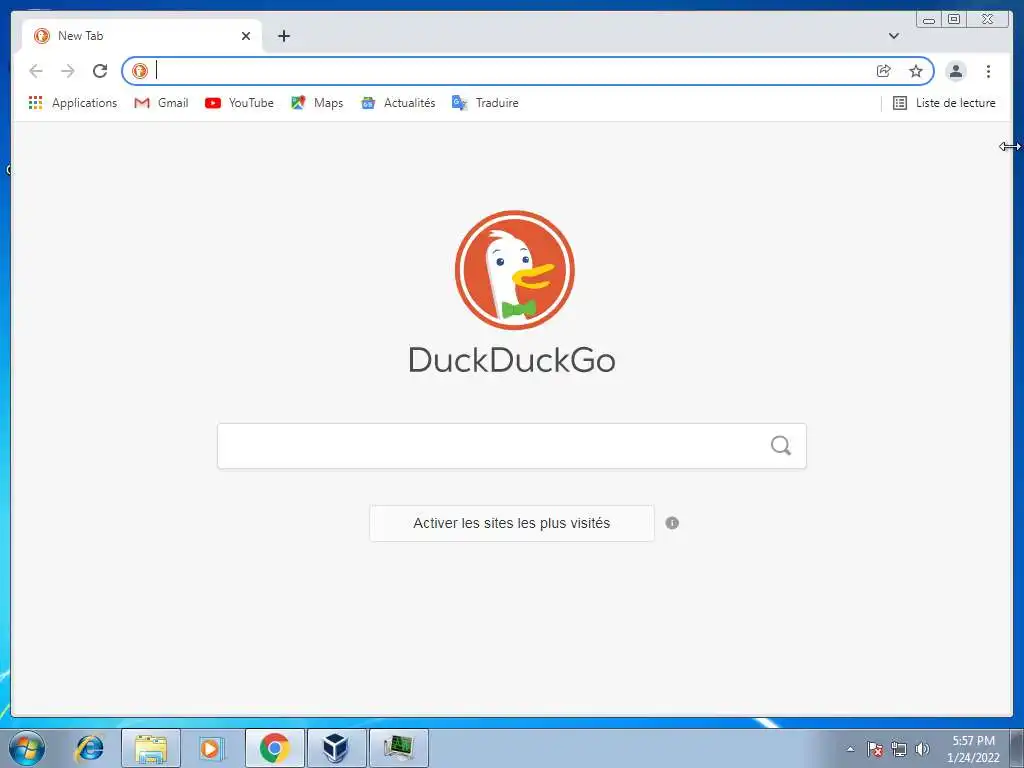Open the Gmail bookmark
The height and width of the screenshot is (768, 1024).
click(161, 103)
